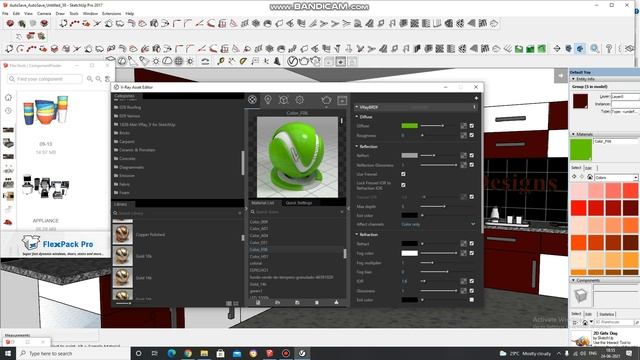Viewport: 640px width, 360px height.
Task: Click the save-material icon below material list
Action: pyautogui.click(x=297, y=302)
